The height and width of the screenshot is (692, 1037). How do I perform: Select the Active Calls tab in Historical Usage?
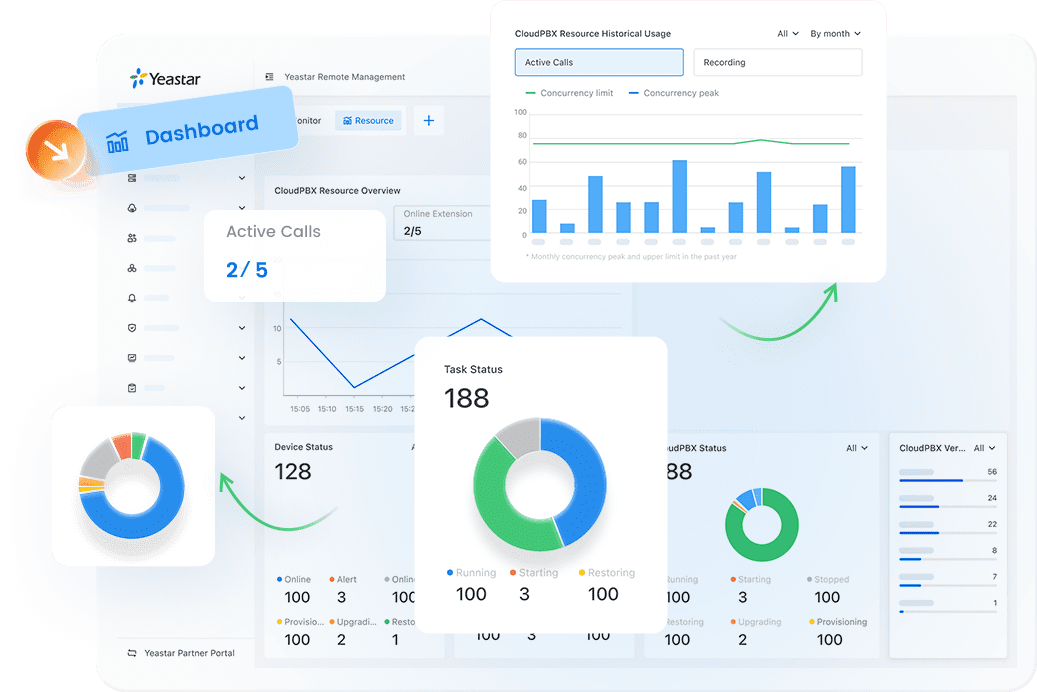click(x=599, y=62)
